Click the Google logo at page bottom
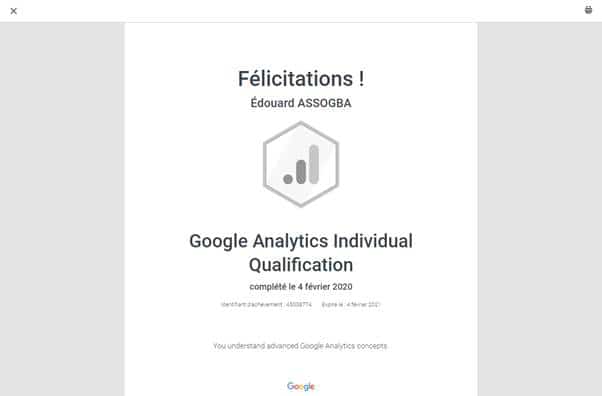Viewport: 602px width, 396px height. 301,386
